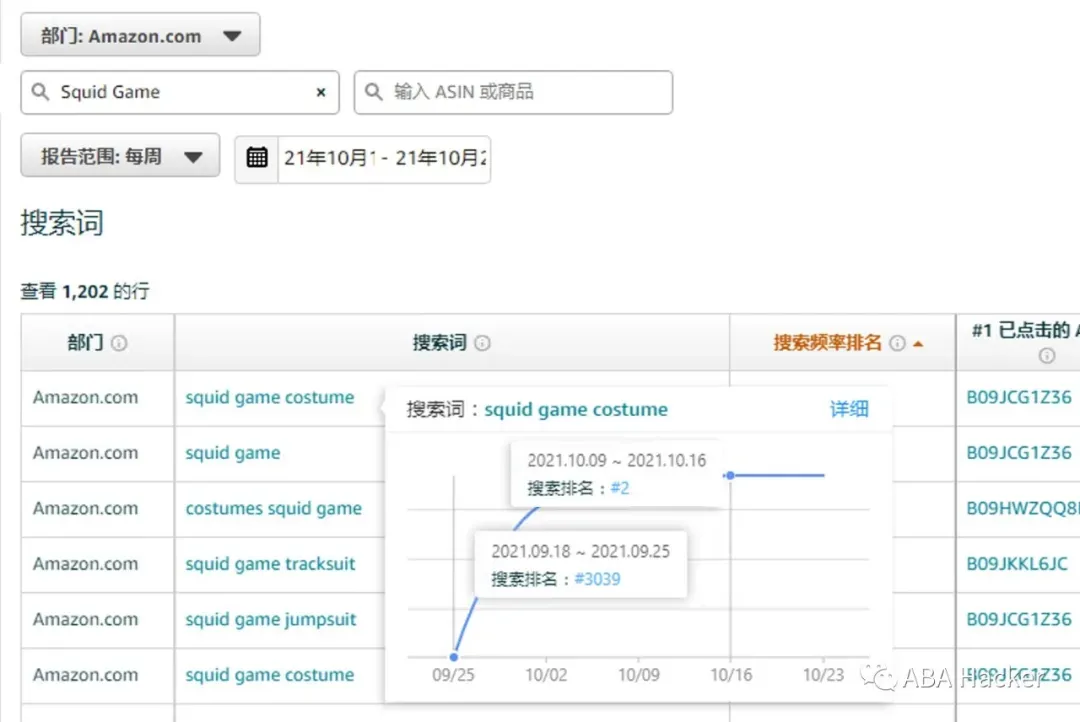Screen dimensions: 1080x722
Task: Click the 搜索词 section heading
Action: [62, 223]
